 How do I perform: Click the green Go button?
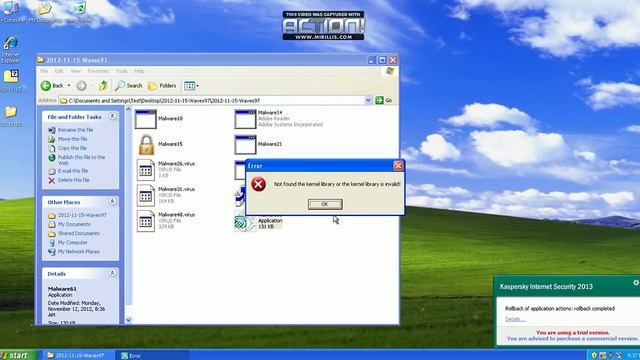click(x=384, y=100)
